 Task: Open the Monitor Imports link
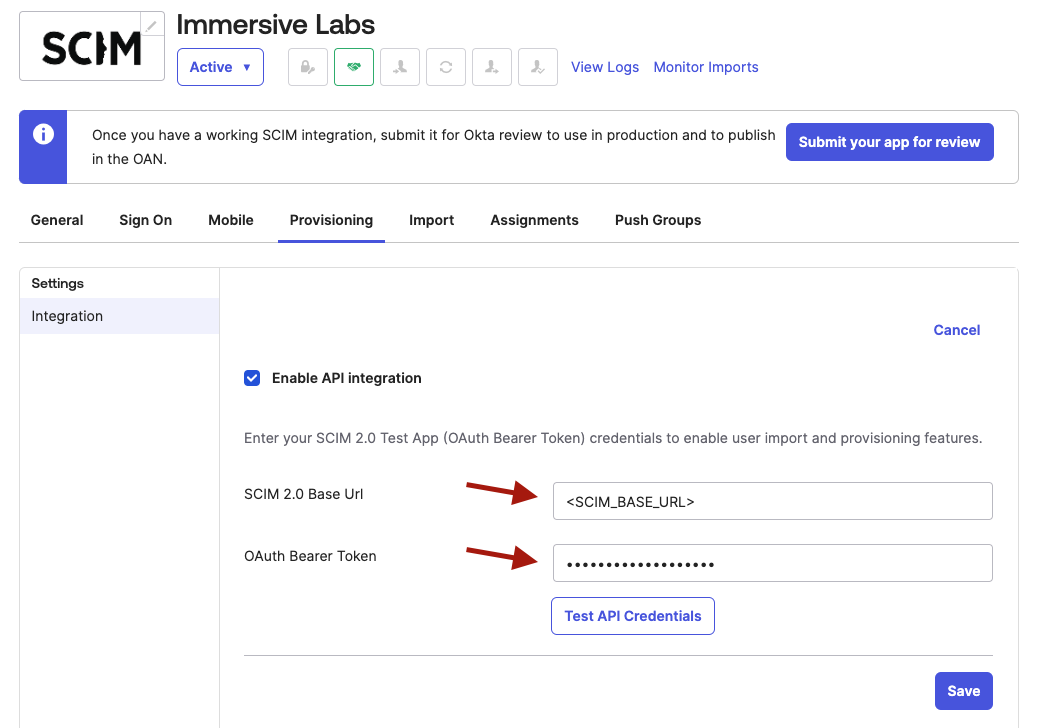[x=706, y=67]
